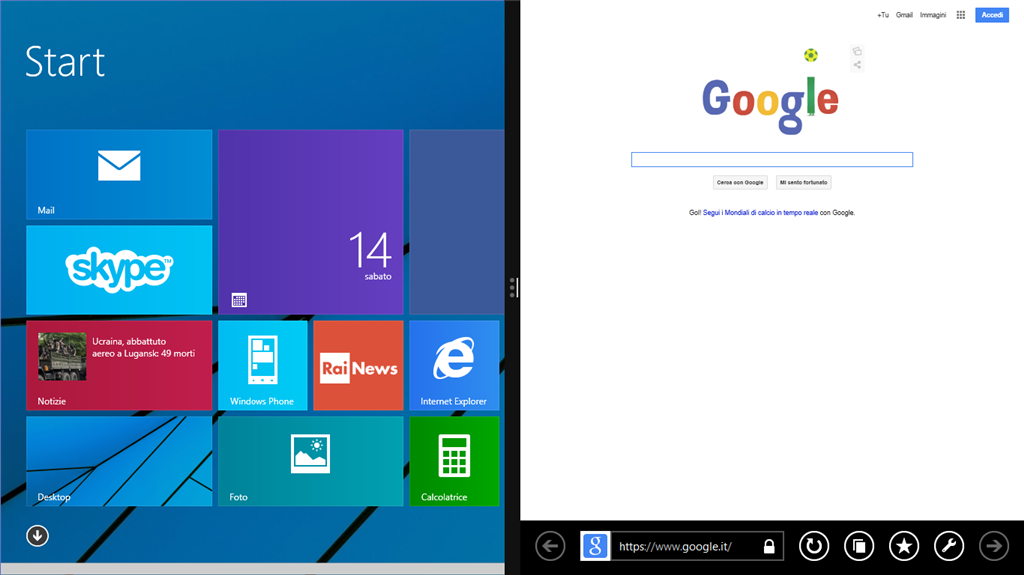
Task: Click the split-view divider handle
Action: point(513,288)
